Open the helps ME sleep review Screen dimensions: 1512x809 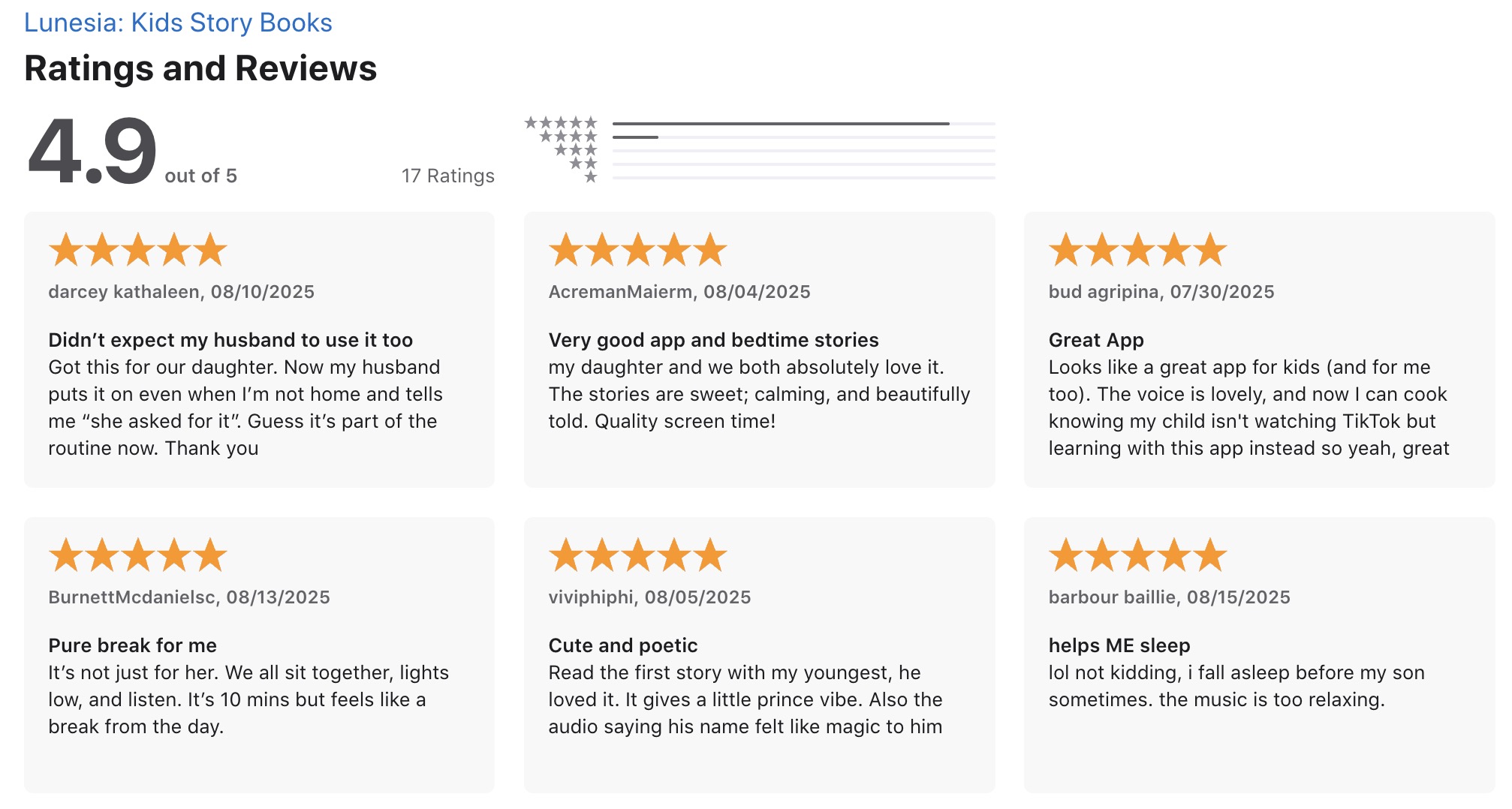pos(1259,655)
